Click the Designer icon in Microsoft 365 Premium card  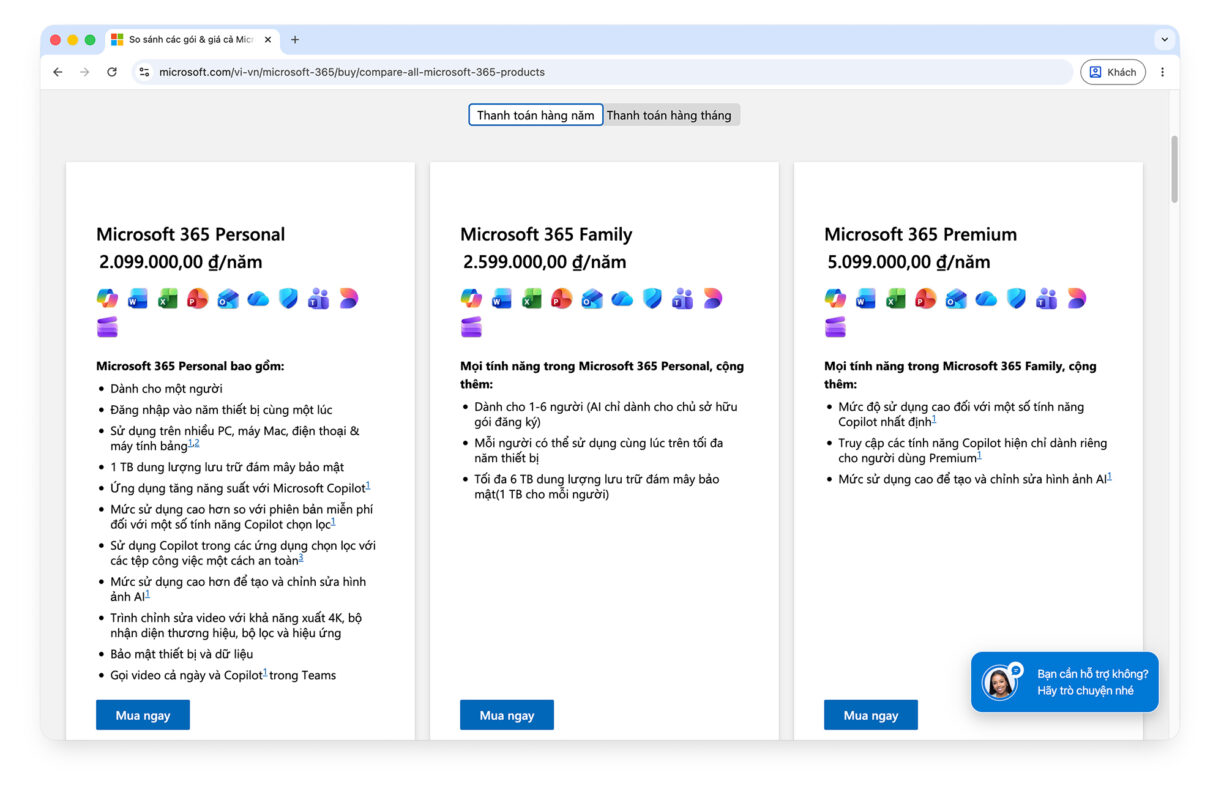(x=1076, y=298)
